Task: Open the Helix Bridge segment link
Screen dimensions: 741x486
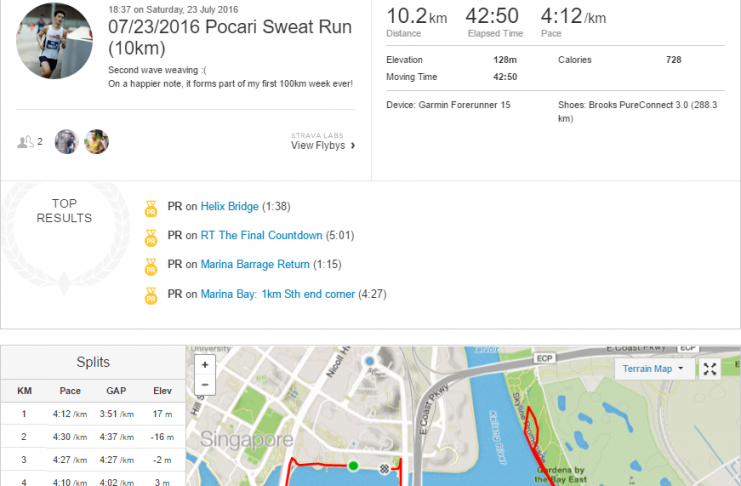Action: tap(229, 207)
